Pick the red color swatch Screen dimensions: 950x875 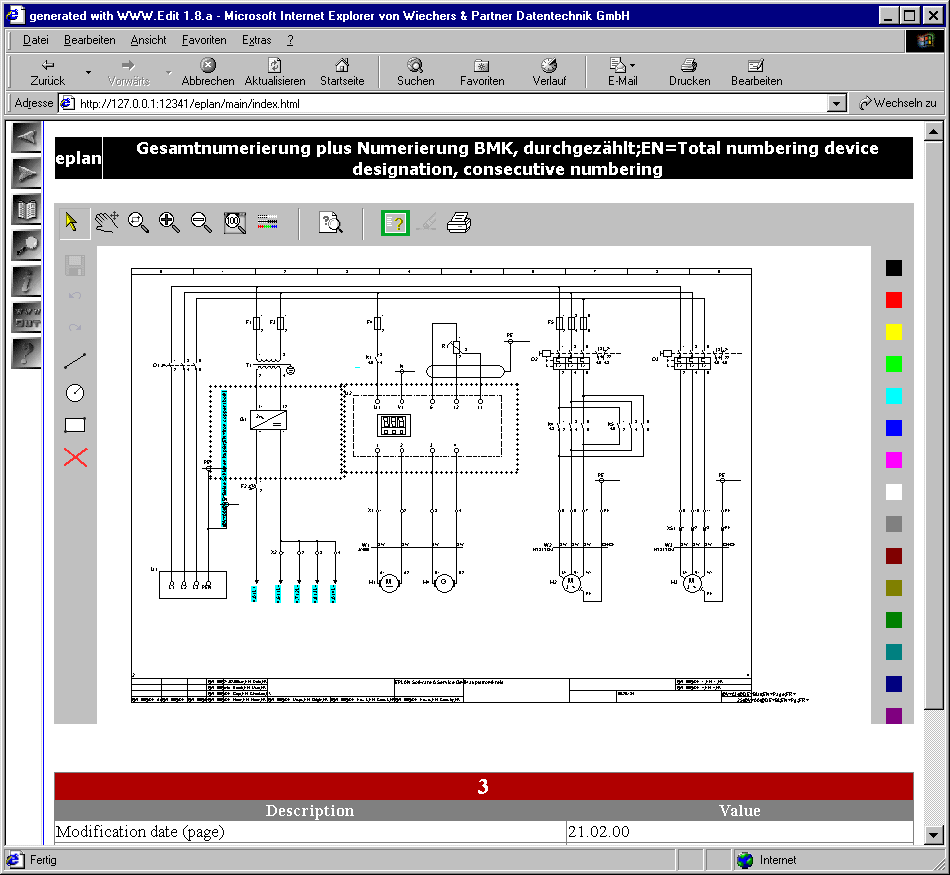[x=893, y=299]
